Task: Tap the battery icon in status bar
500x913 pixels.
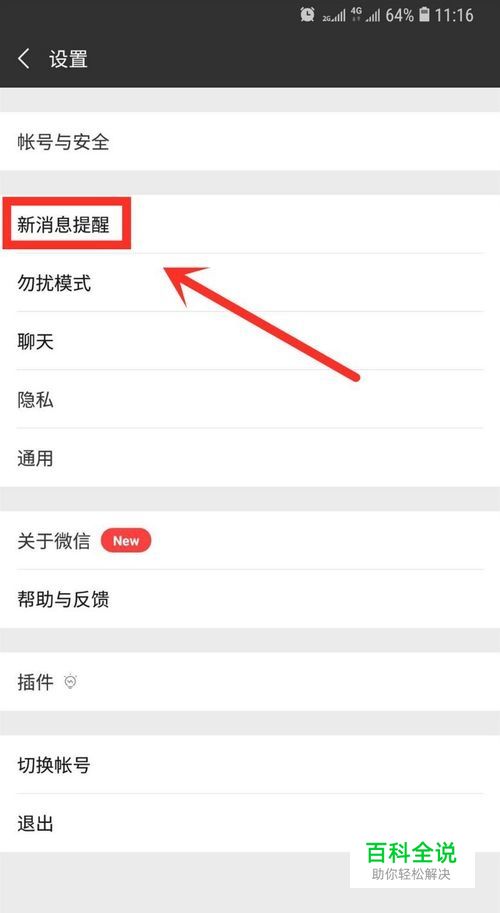Action: click(424, 15)
